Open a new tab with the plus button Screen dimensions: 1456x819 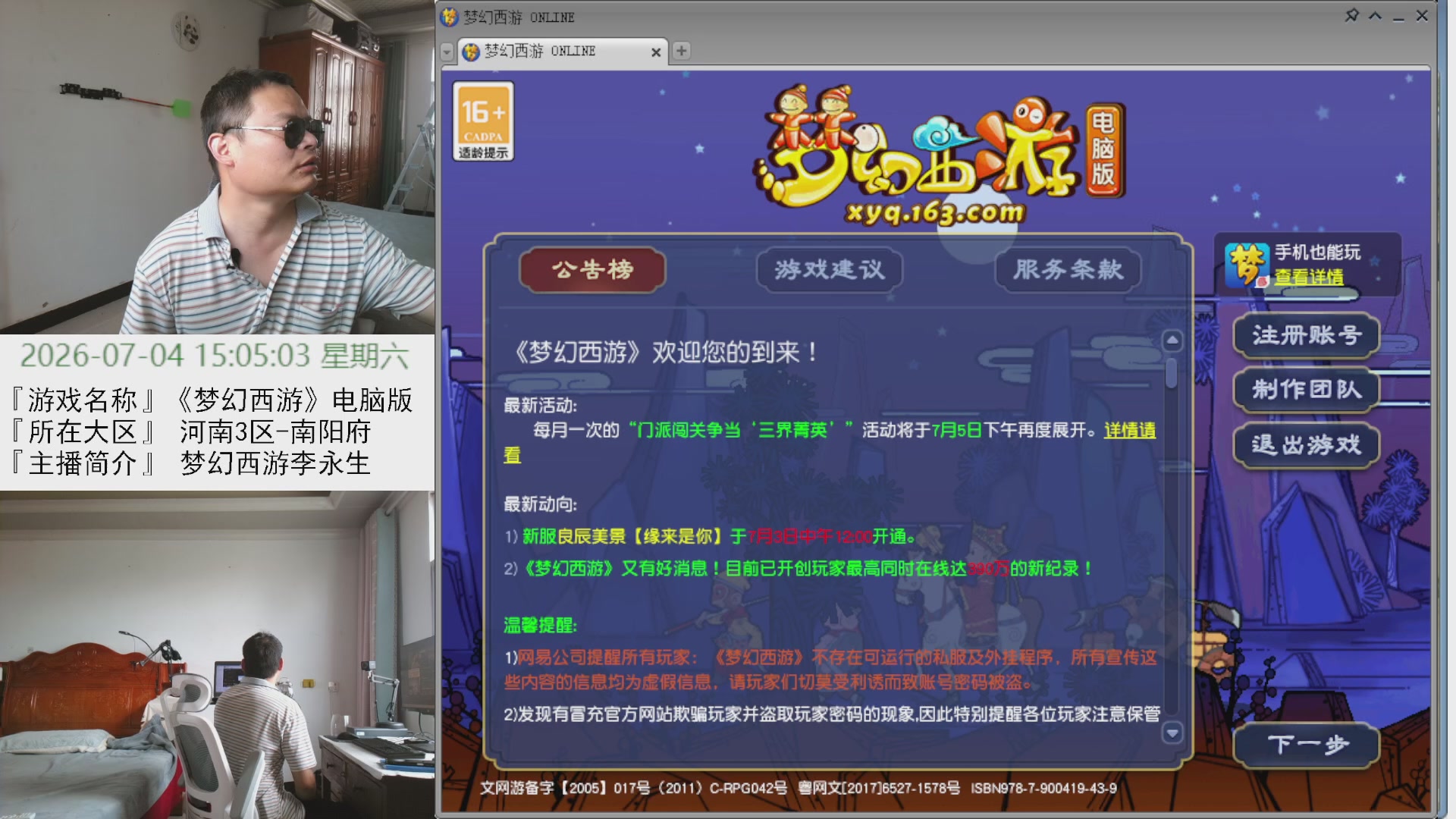[681, 51]
